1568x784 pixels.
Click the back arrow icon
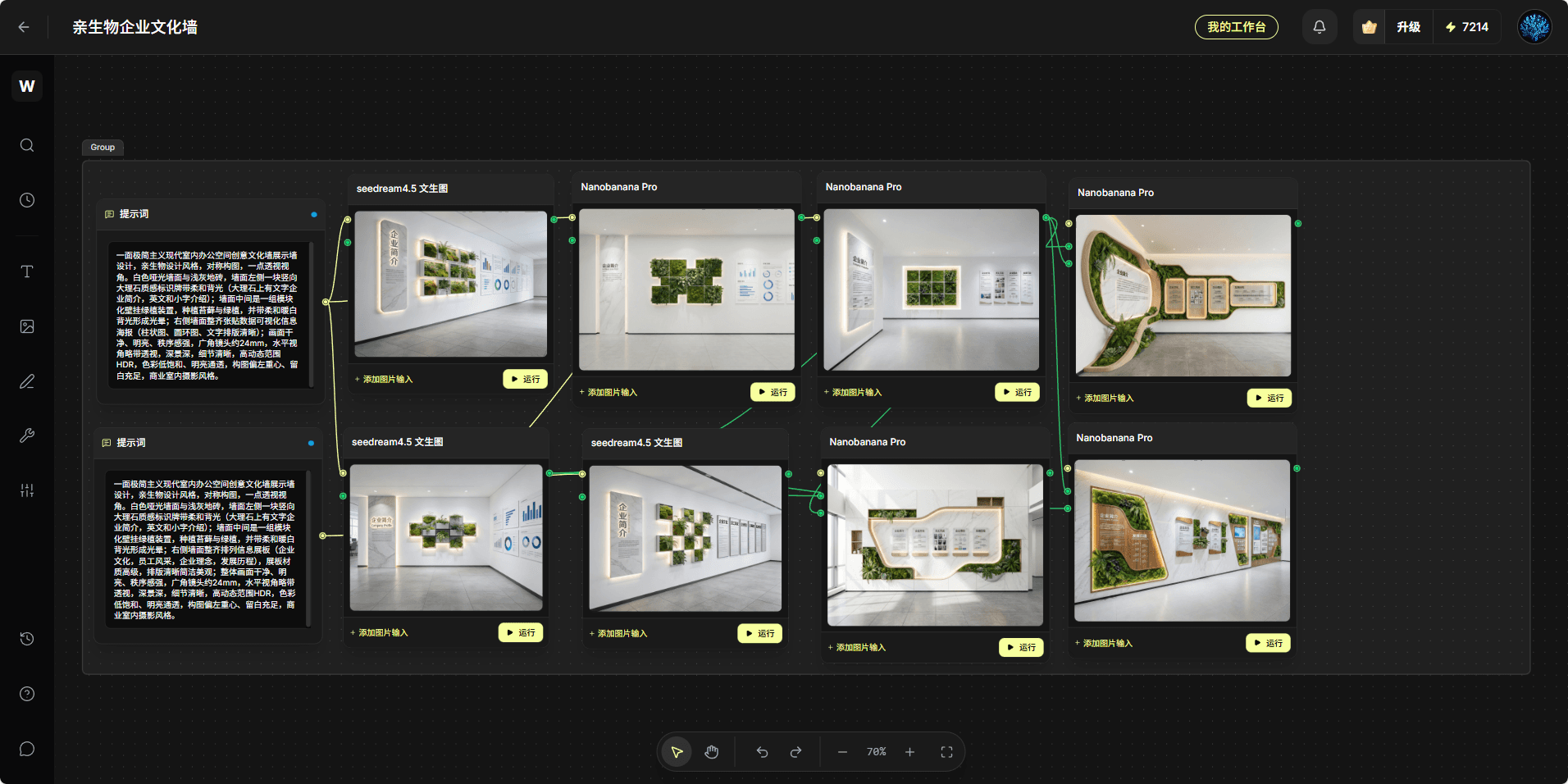point(24,27)
